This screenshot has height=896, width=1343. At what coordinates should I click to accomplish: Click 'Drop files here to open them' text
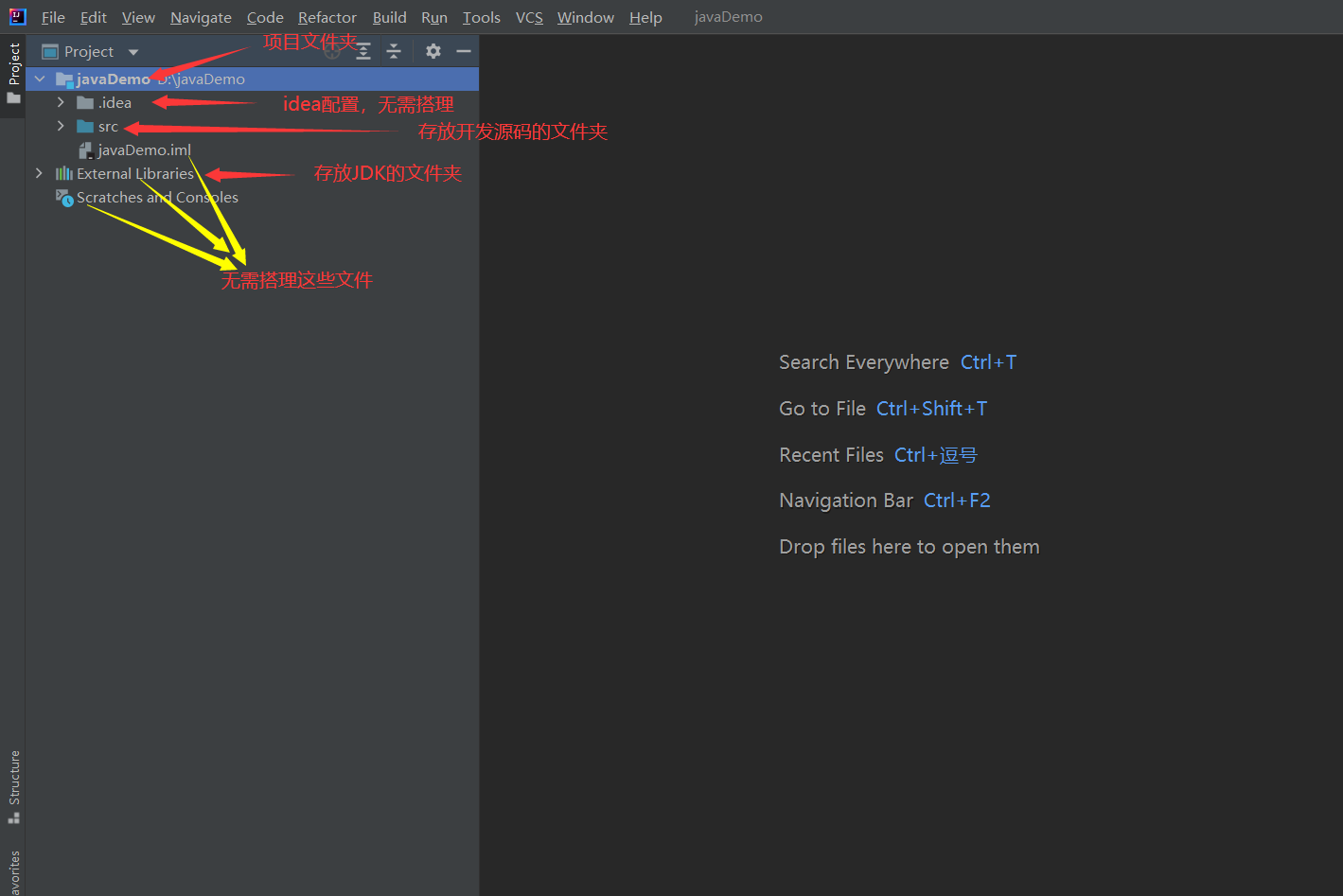click(x=909, y=547)
